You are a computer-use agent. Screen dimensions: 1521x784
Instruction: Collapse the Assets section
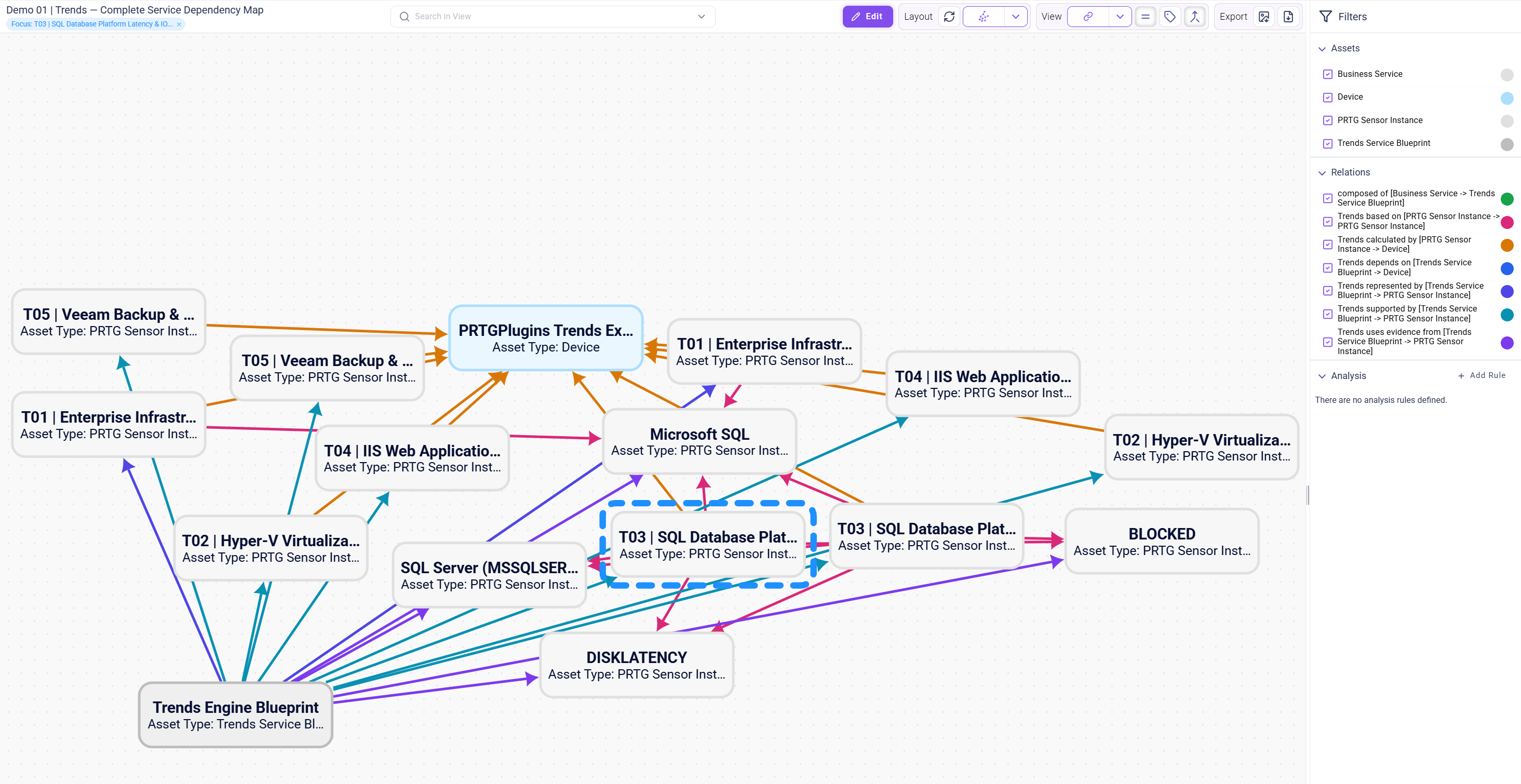pos(1322,48)
